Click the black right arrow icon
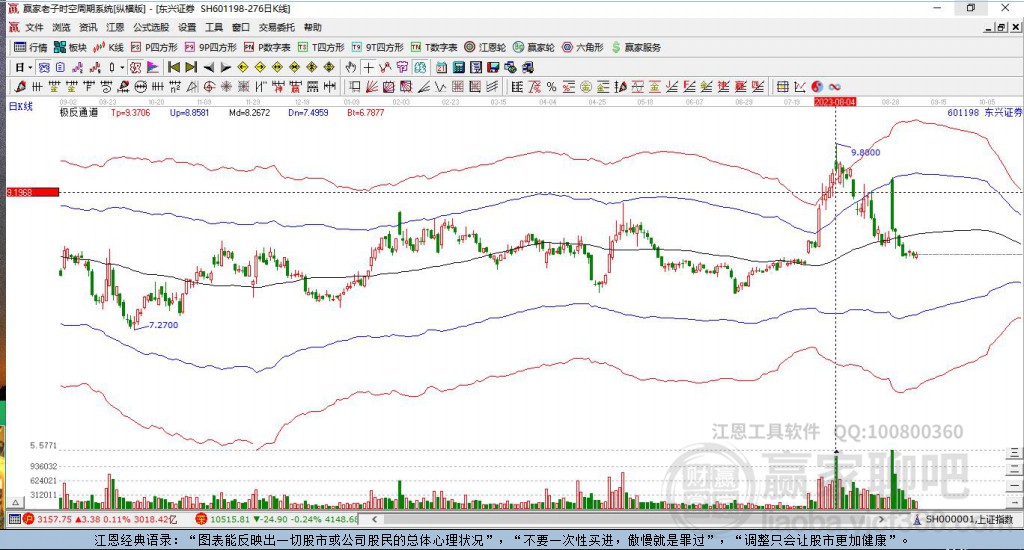The height and width of the screenshot is (550, 1024). 225,67
